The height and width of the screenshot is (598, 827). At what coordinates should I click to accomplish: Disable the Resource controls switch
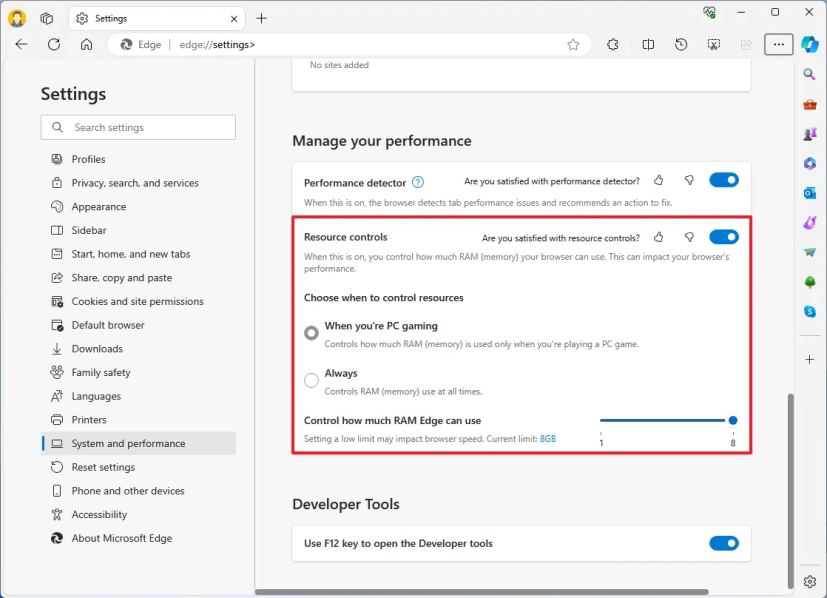(723, 237)
